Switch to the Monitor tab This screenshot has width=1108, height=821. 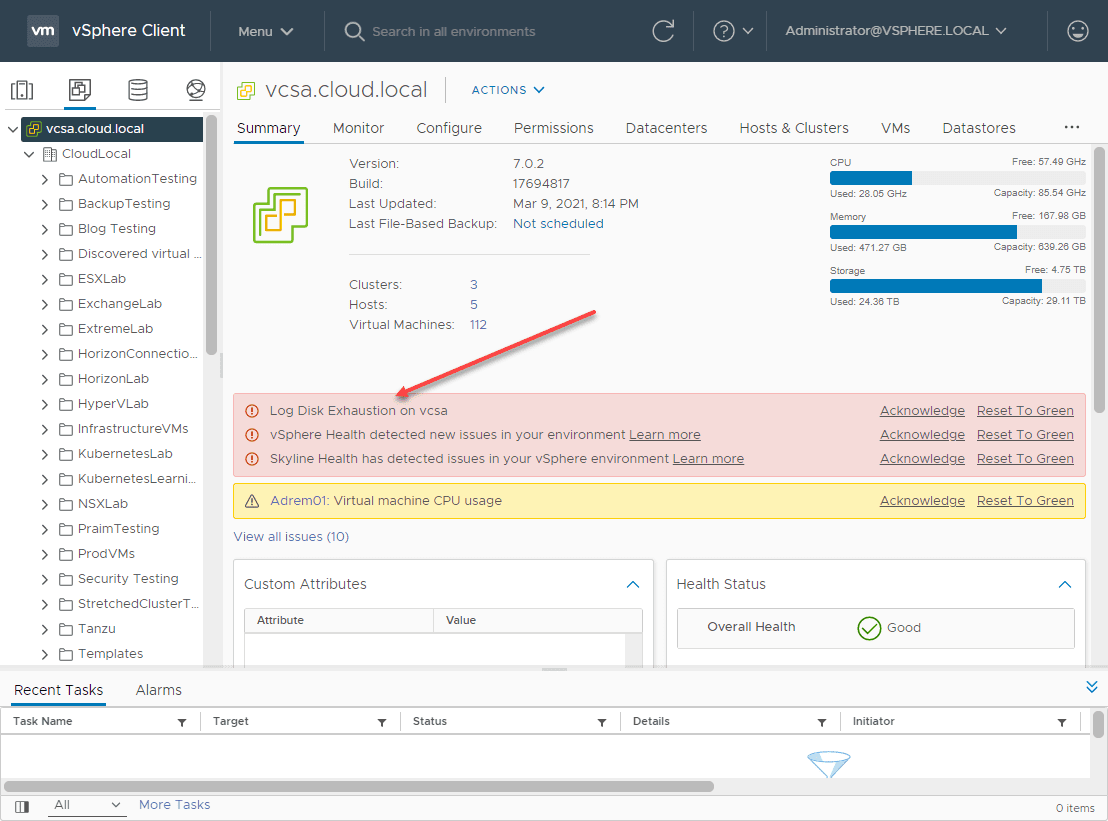(x=358, y=128)
